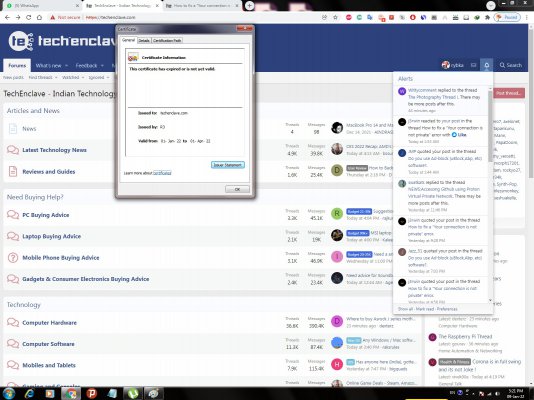Click the browser home icon
Viewport: 534px width, 400px height.
[x=40, y=17]
